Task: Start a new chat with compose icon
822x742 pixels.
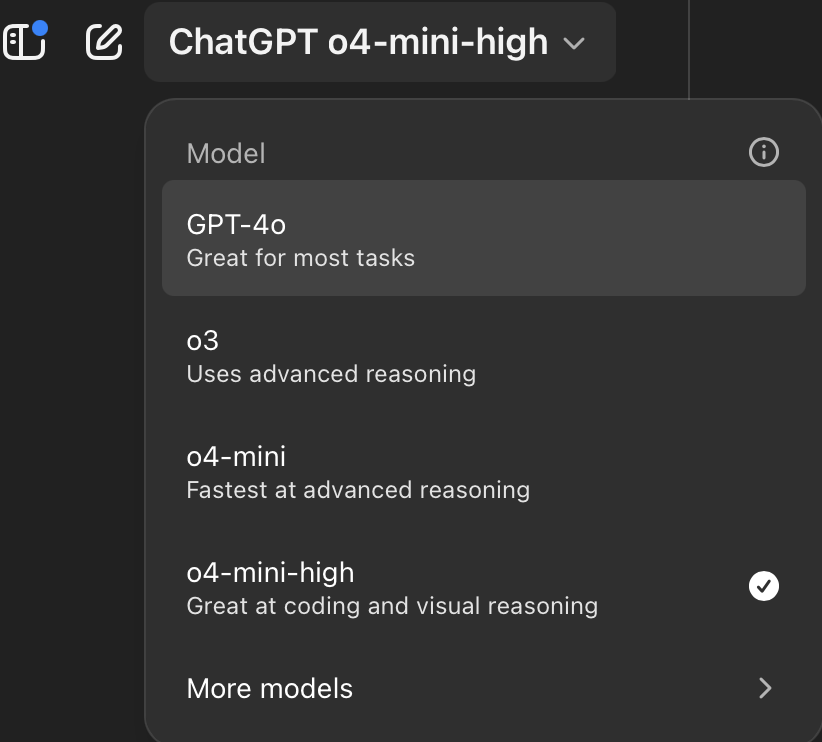Action: [104, 41]
